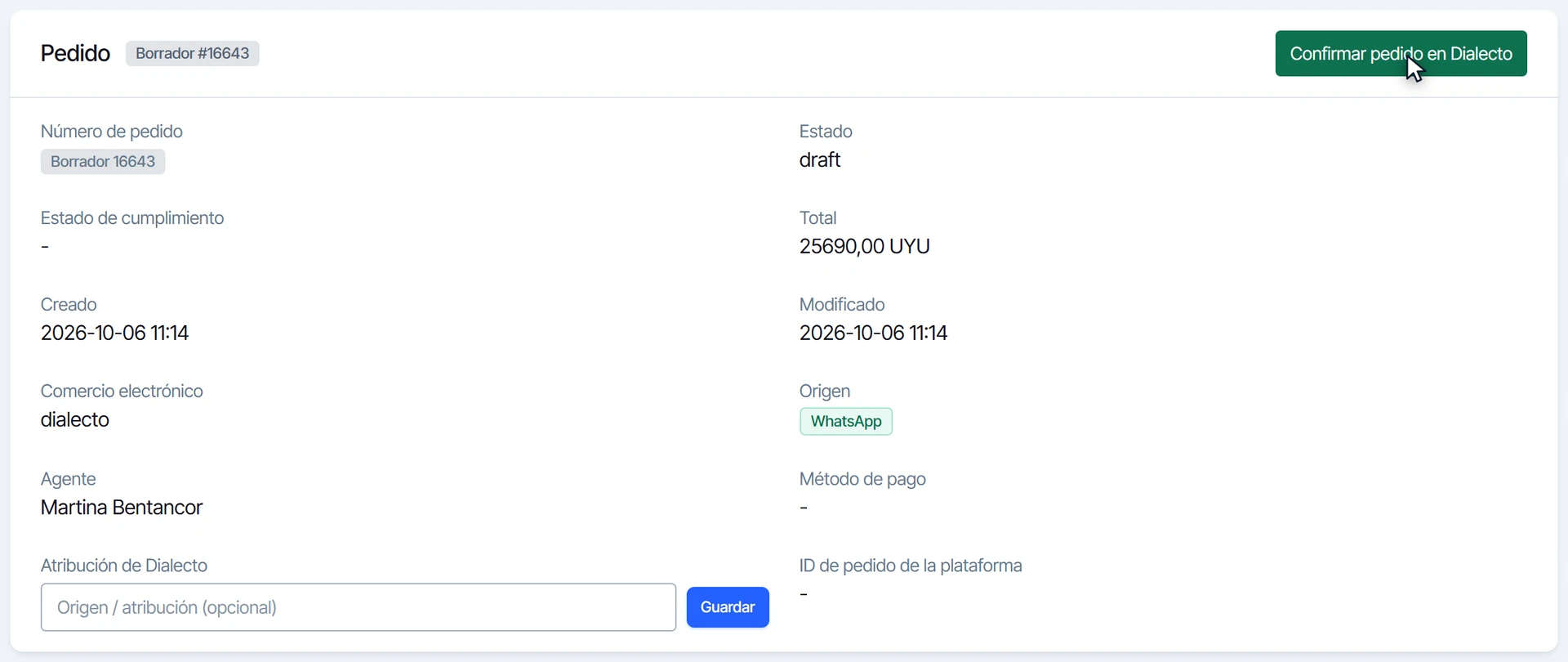This screenshot has width=1568, height=662.
Task: Click the Creado date 2026-10-06 11:14
Action: coord(115,333)
